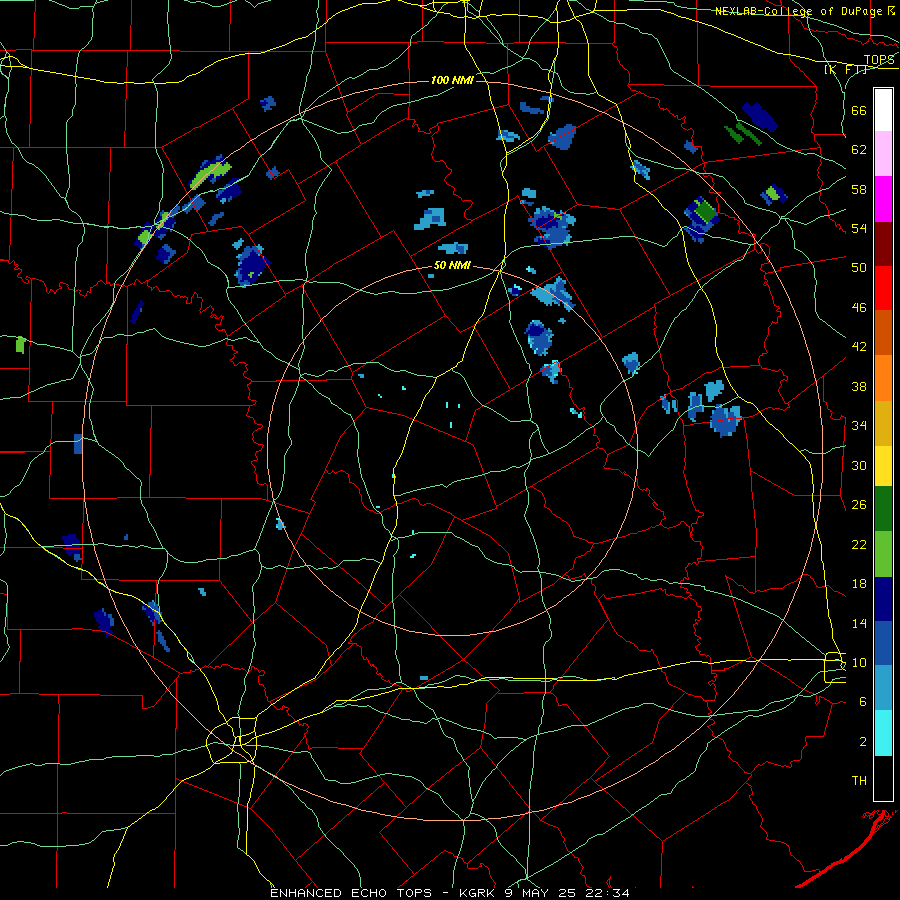
Task: Select the magenta legend swatch
Action: coord(883,199)
